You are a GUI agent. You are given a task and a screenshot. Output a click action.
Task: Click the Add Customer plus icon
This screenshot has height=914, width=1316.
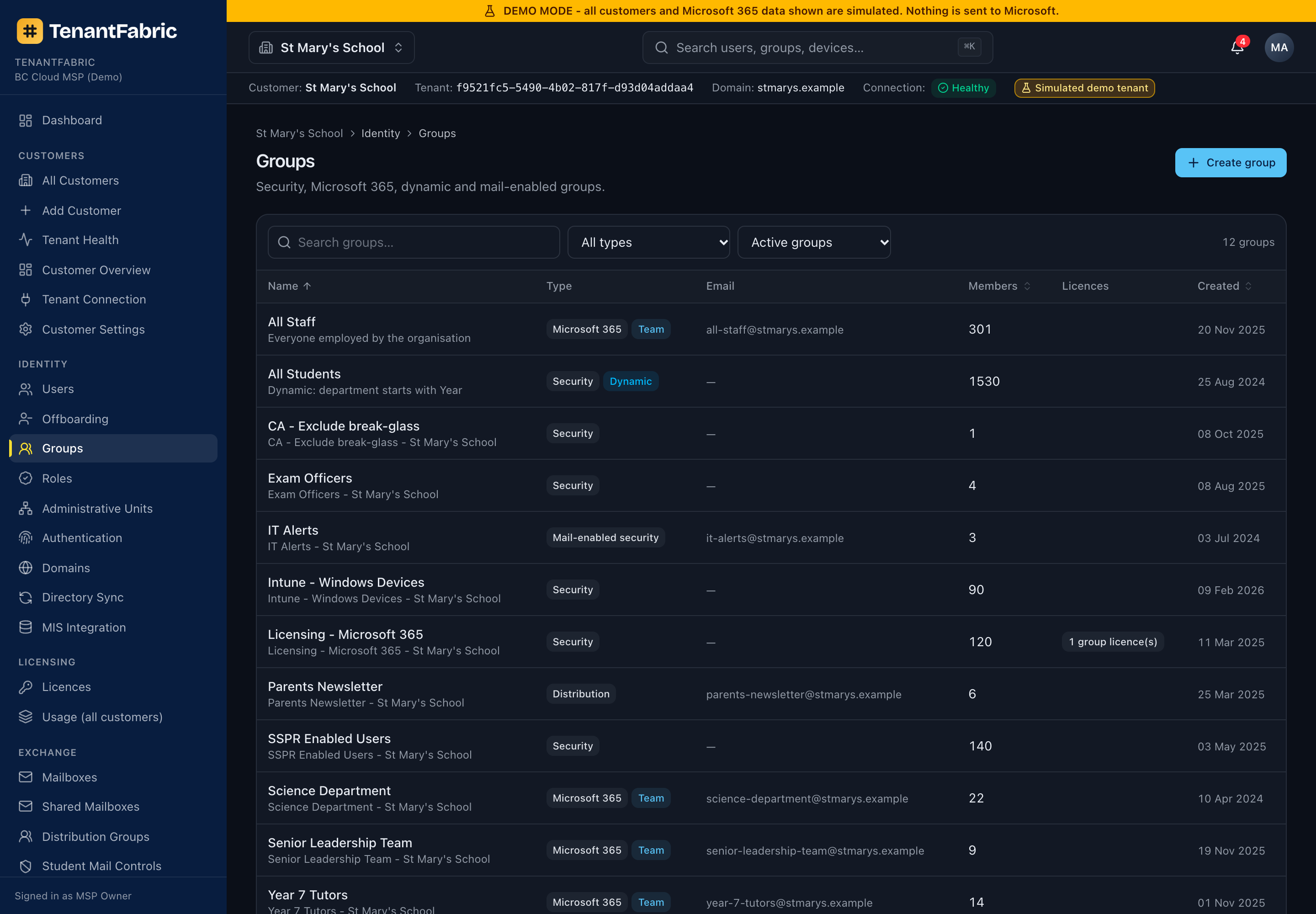coord(25,210)
